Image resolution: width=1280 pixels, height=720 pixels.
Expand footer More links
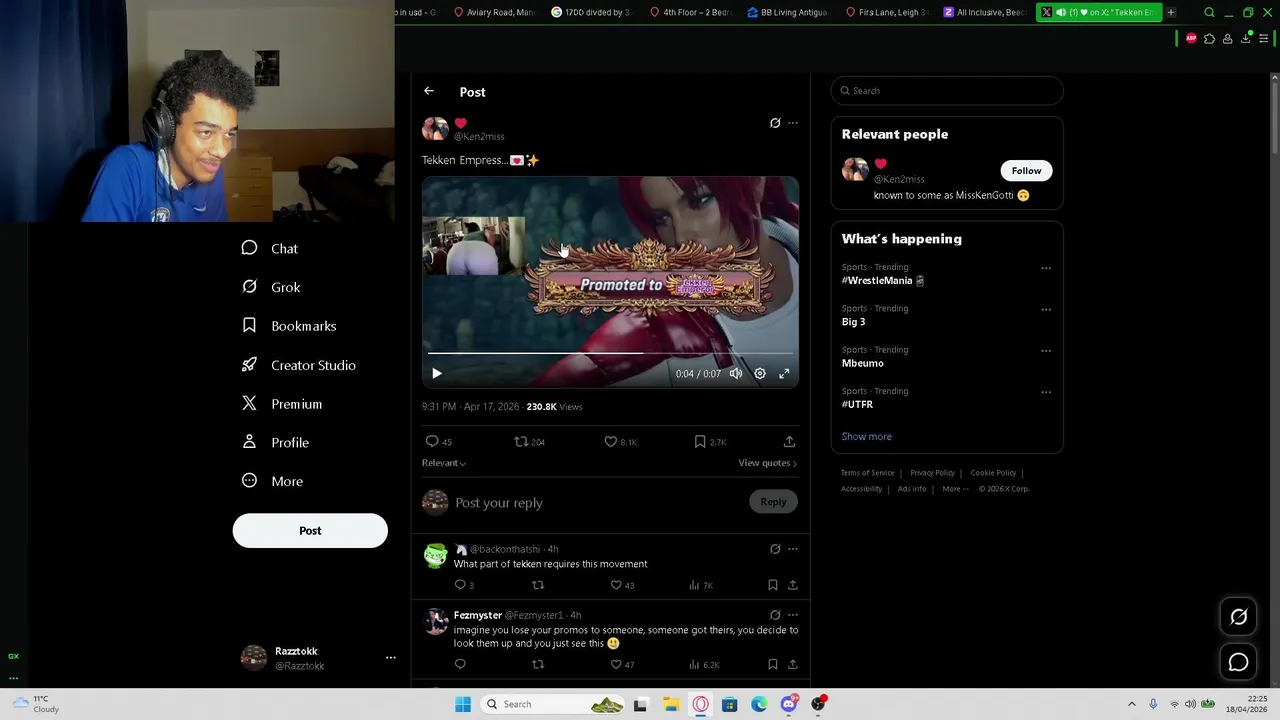point(955,489)
